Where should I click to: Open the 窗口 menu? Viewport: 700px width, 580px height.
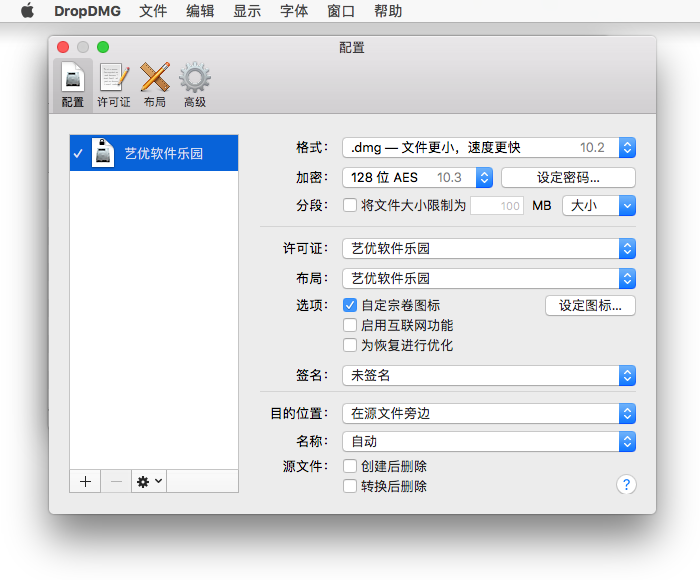pyautogui.click(x=341, y=11)
